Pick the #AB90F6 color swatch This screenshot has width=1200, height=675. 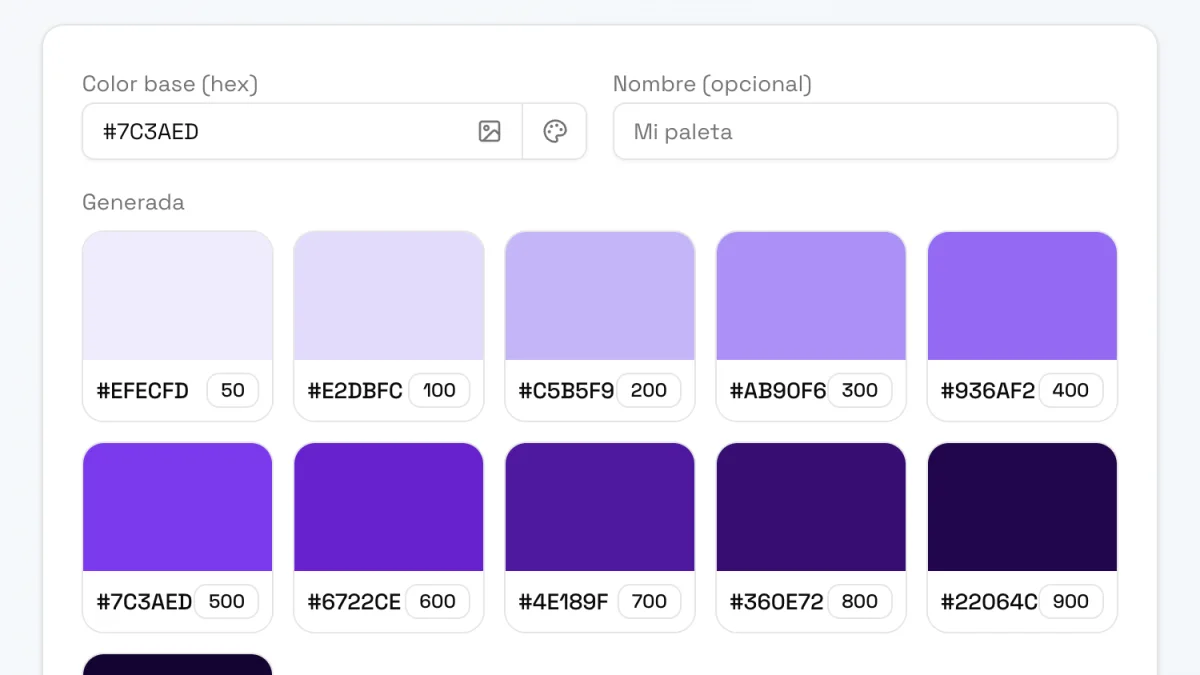point(811,296)
